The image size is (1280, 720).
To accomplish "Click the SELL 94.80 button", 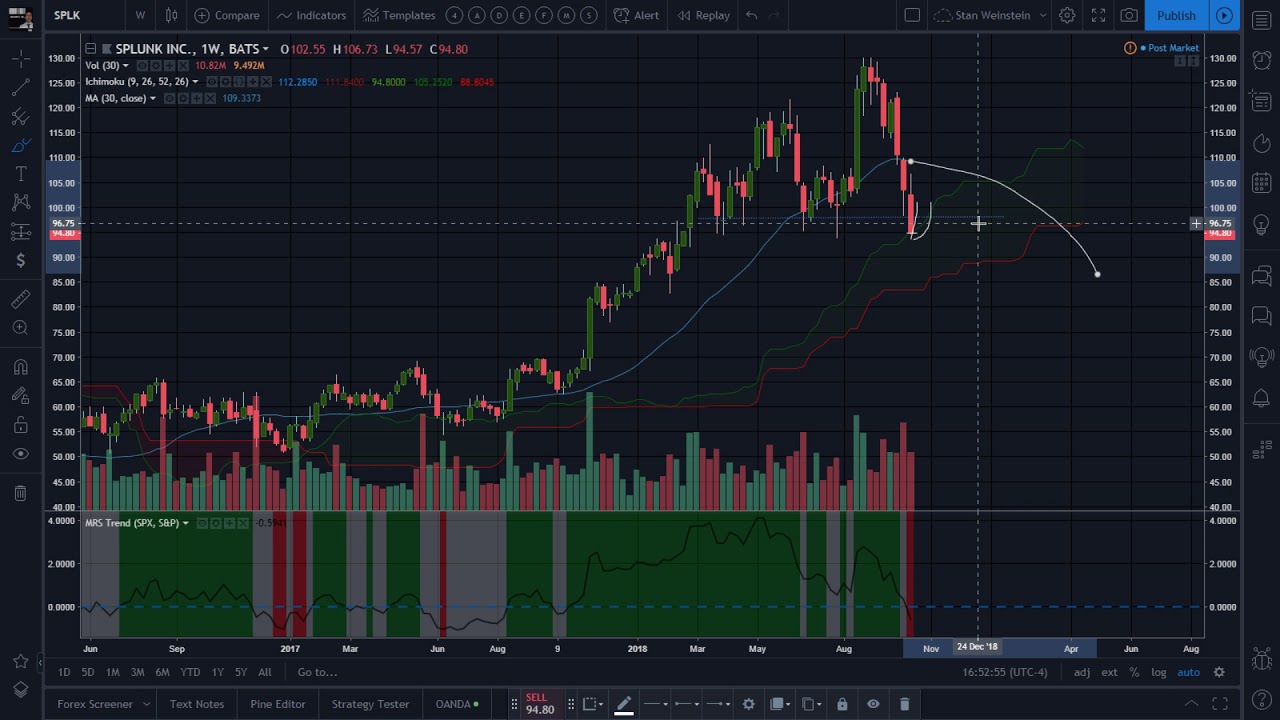I will (540, 704).
